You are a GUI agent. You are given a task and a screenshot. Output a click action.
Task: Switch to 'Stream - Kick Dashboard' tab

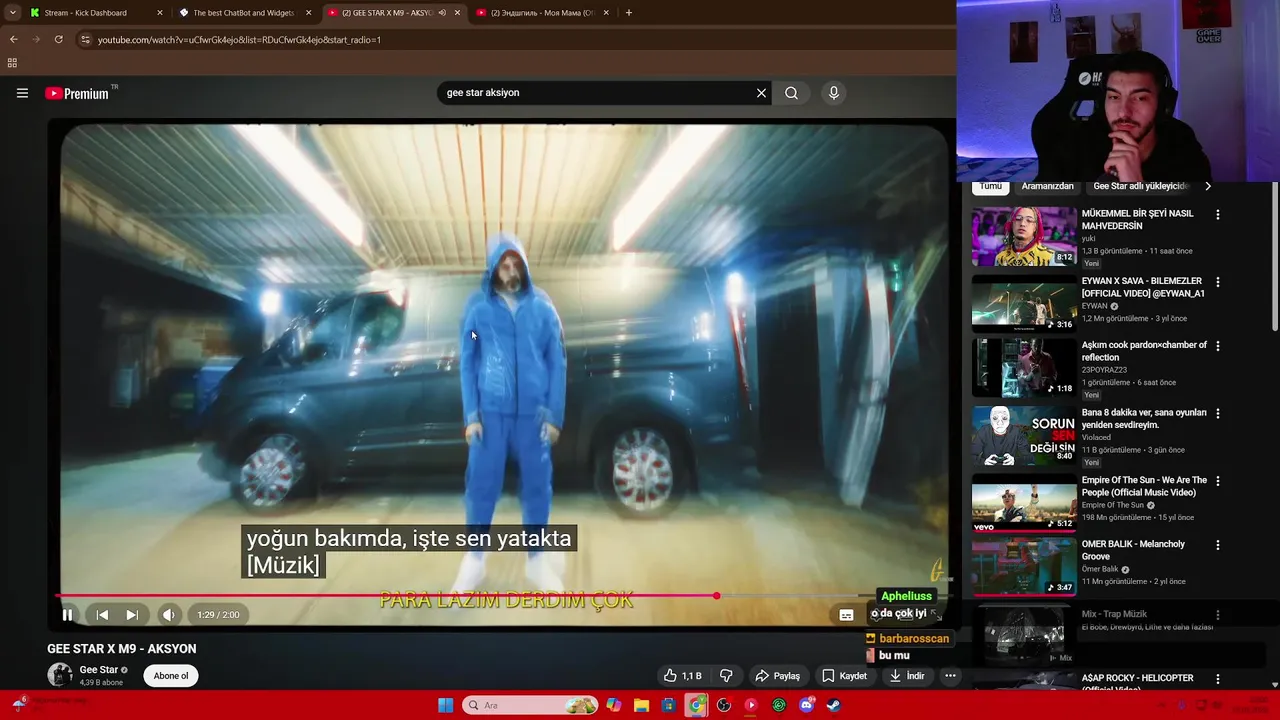point(95,13)
